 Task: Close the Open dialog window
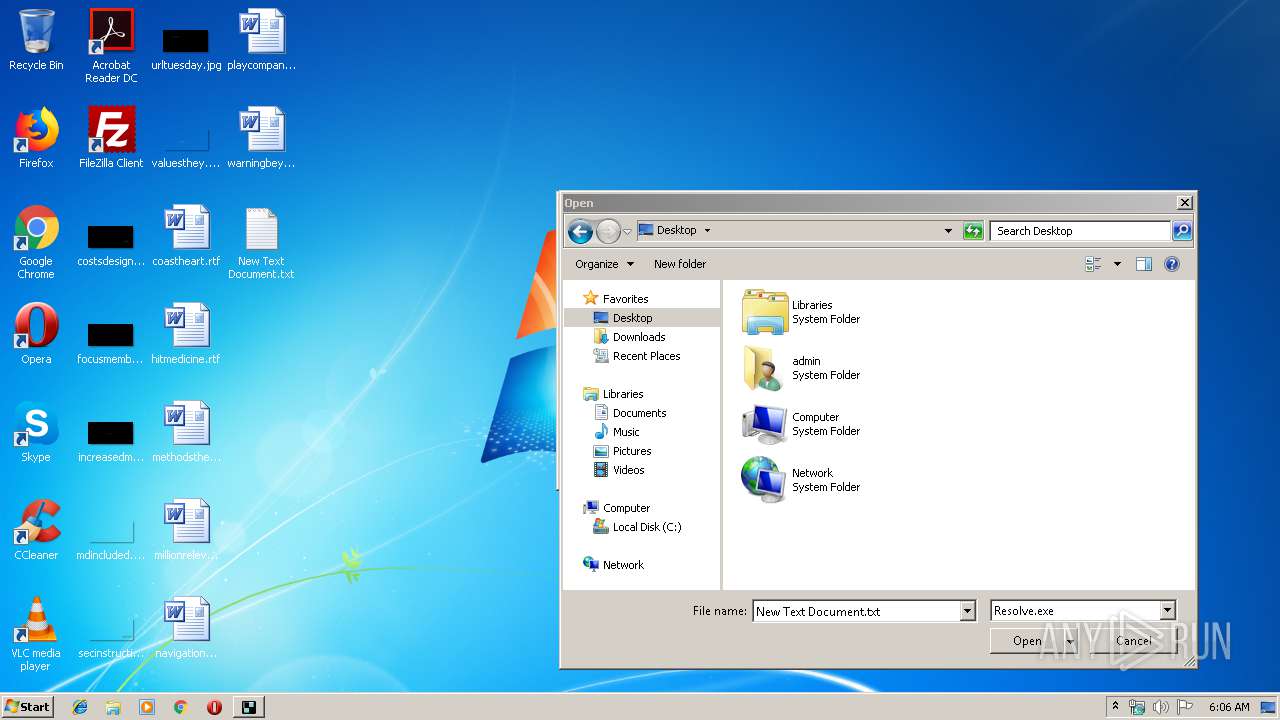coord(1184,203)
